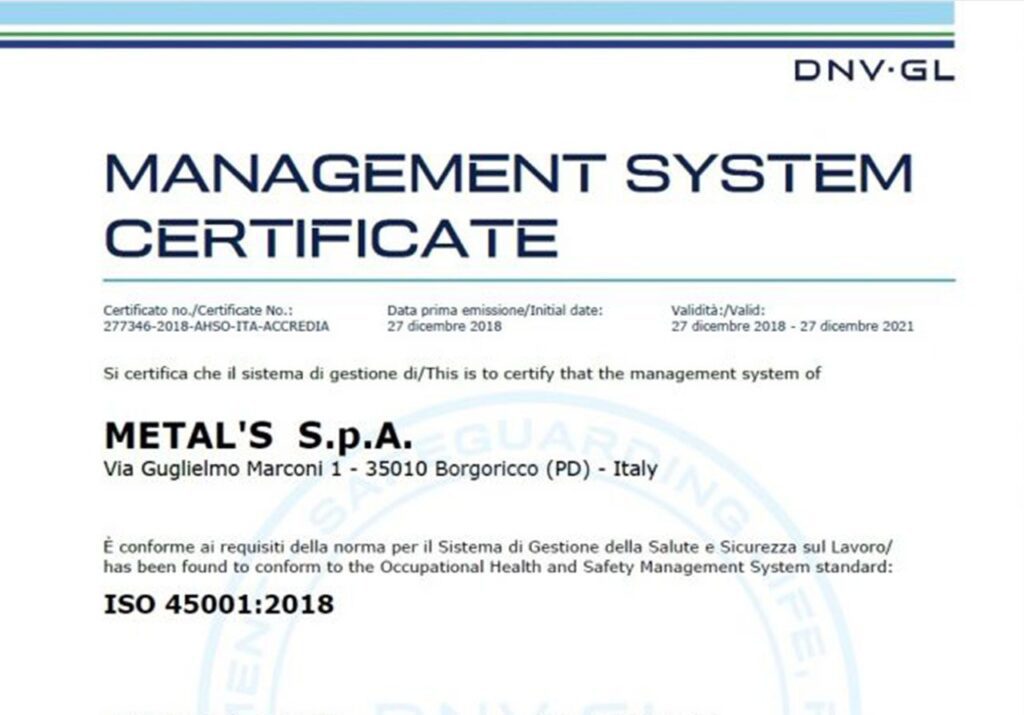Viewport: 1024px width, 715px height.
Task: Select the company name METAL'S S.p.A.
Action: click(260, 436)
